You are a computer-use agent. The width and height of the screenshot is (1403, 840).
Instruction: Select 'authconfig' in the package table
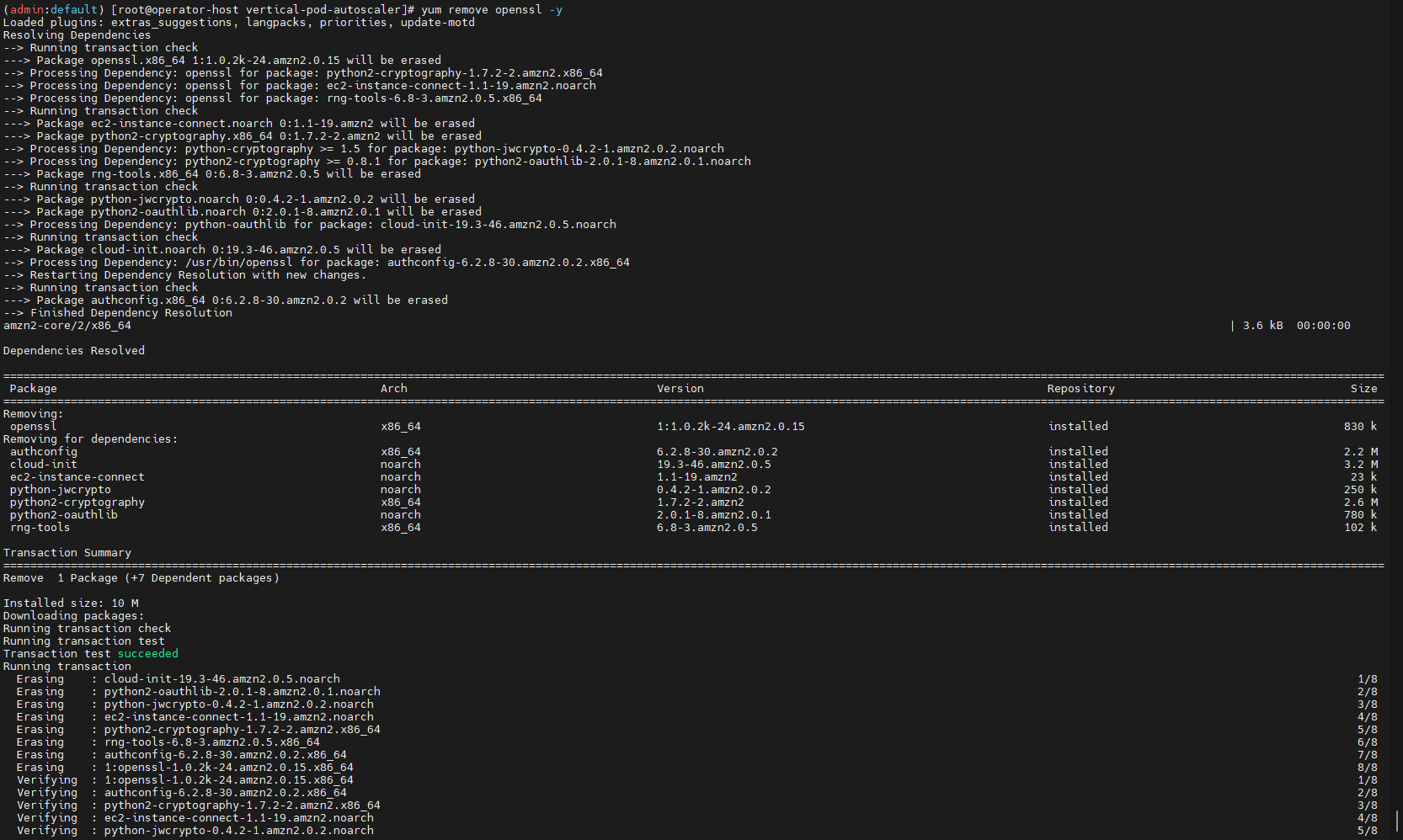point(44,452)
